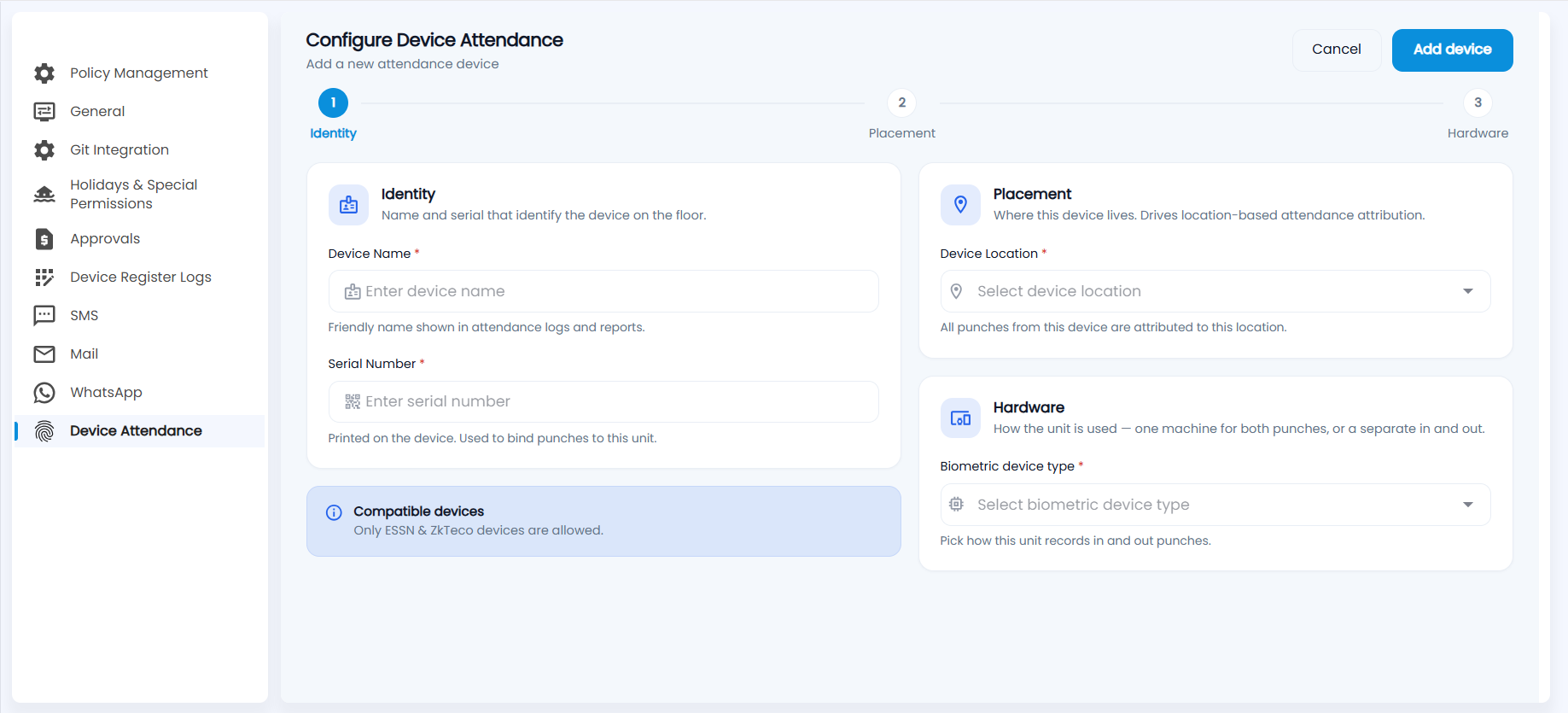
Task: Click the WhatsApp icon in sidebar
Action: [44, 393]
